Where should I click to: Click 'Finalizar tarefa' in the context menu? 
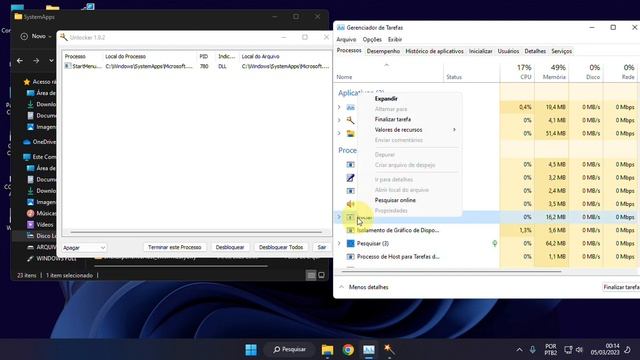393,119
